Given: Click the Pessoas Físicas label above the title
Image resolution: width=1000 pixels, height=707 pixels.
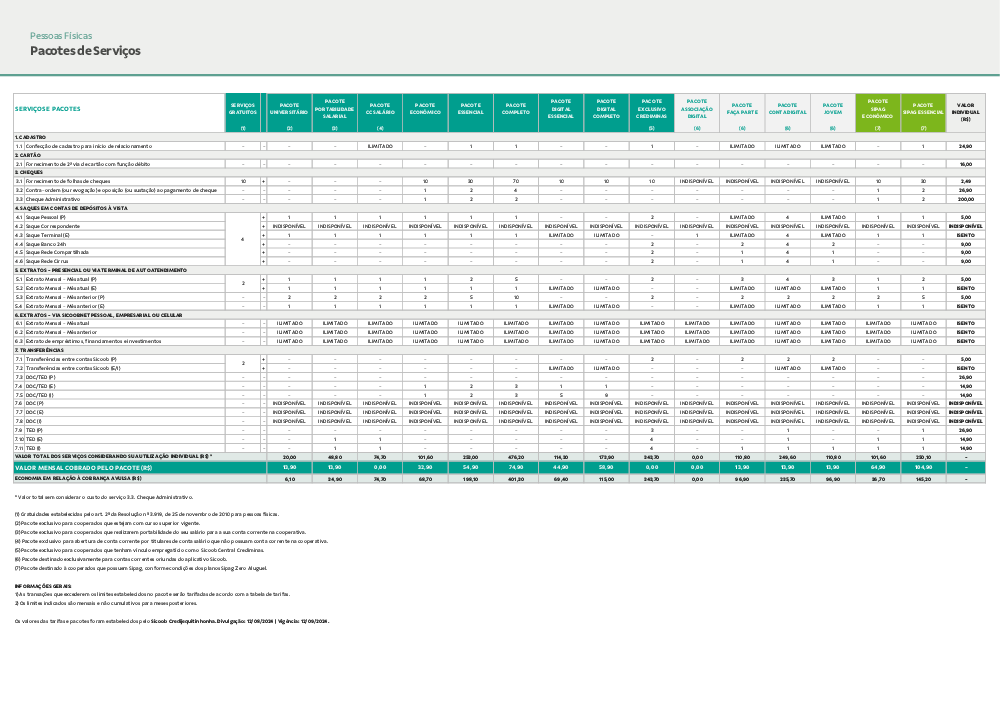Looking at the screenshot, I should coord(58,35).
